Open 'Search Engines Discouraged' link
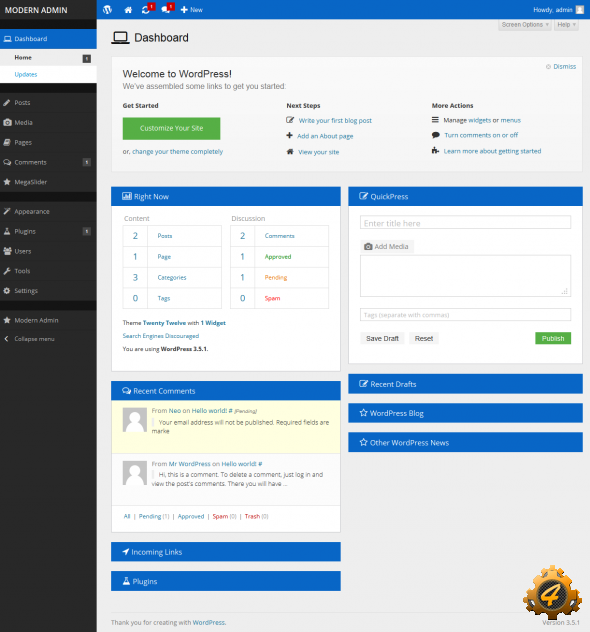This screenshot has width=590, height=632. click(160, 336)
